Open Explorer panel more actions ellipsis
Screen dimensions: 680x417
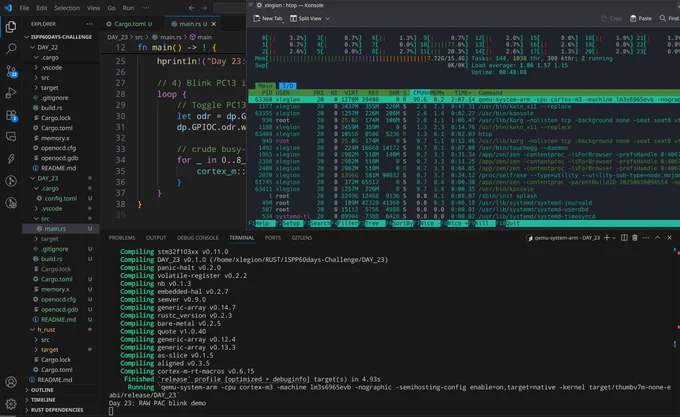pos(89,24)
